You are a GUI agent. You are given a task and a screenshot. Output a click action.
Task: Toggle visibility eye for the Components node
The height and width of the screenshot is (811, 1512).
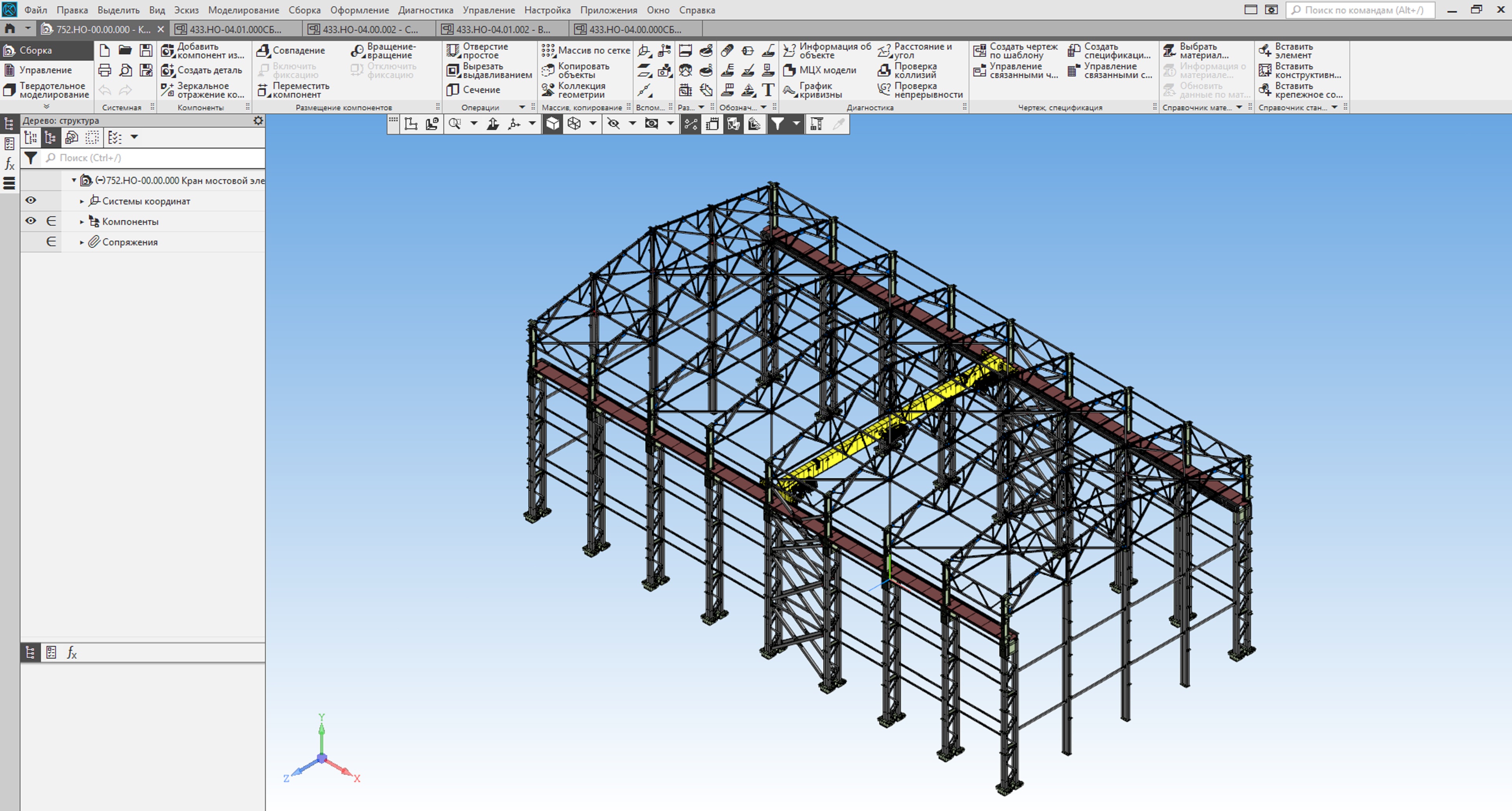[31, 221]
